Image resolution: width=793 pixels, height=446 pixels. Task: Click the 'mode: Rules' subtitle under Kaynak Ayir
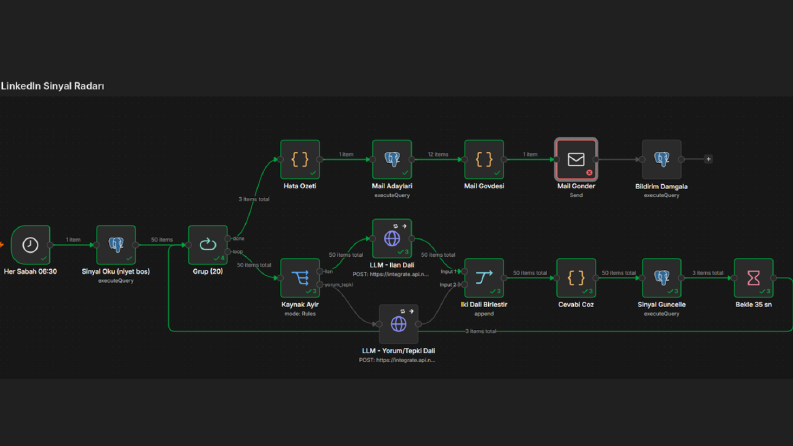pyautogui.click(x=300, y=314)
